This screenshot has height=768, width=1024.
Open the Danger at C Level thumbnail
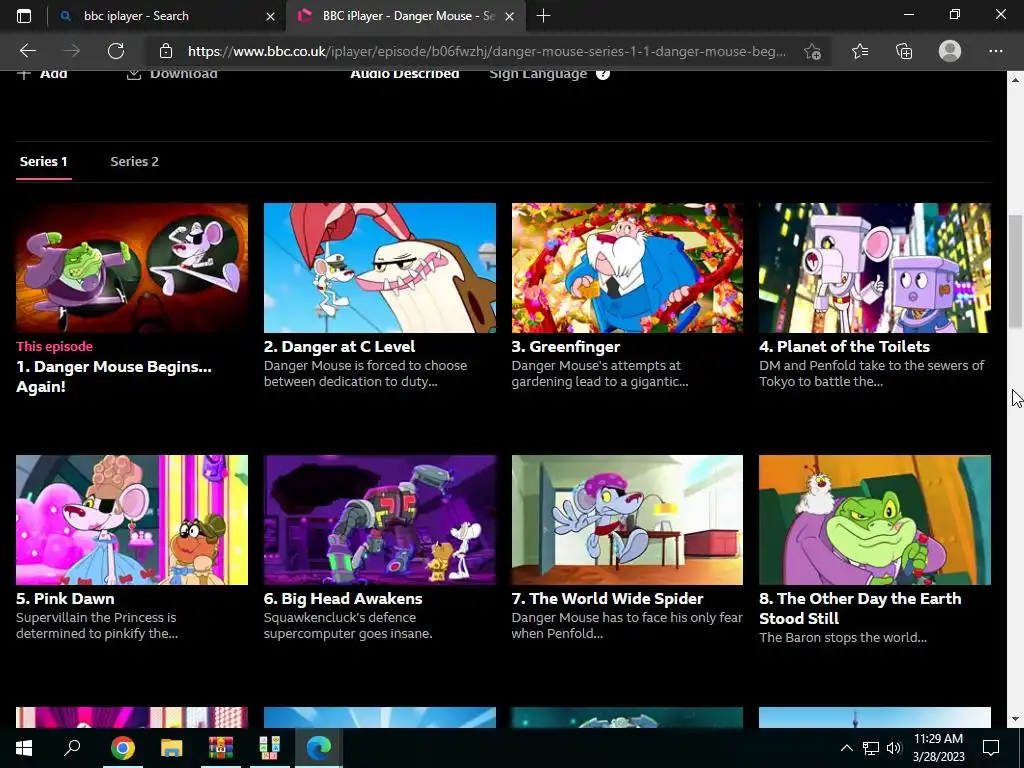(x=379, y=268)
